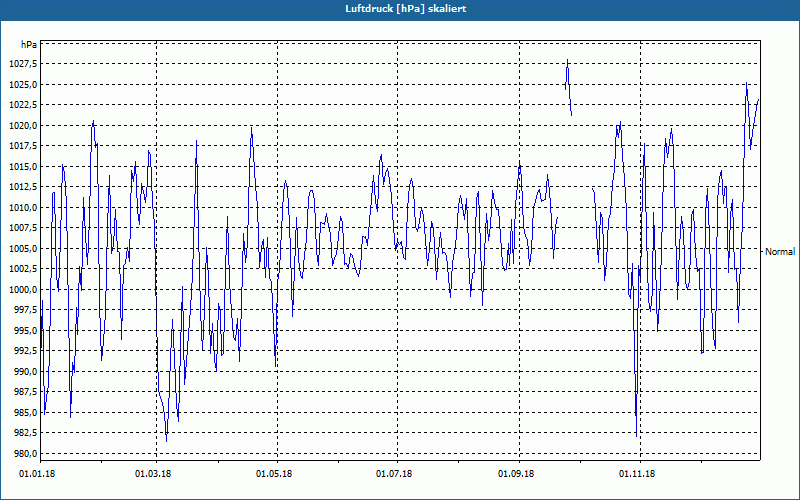The width and height of the screenshot is (800, 500).
Task: Click the 1022,5 axis value
Action: [x=22, y=105]
